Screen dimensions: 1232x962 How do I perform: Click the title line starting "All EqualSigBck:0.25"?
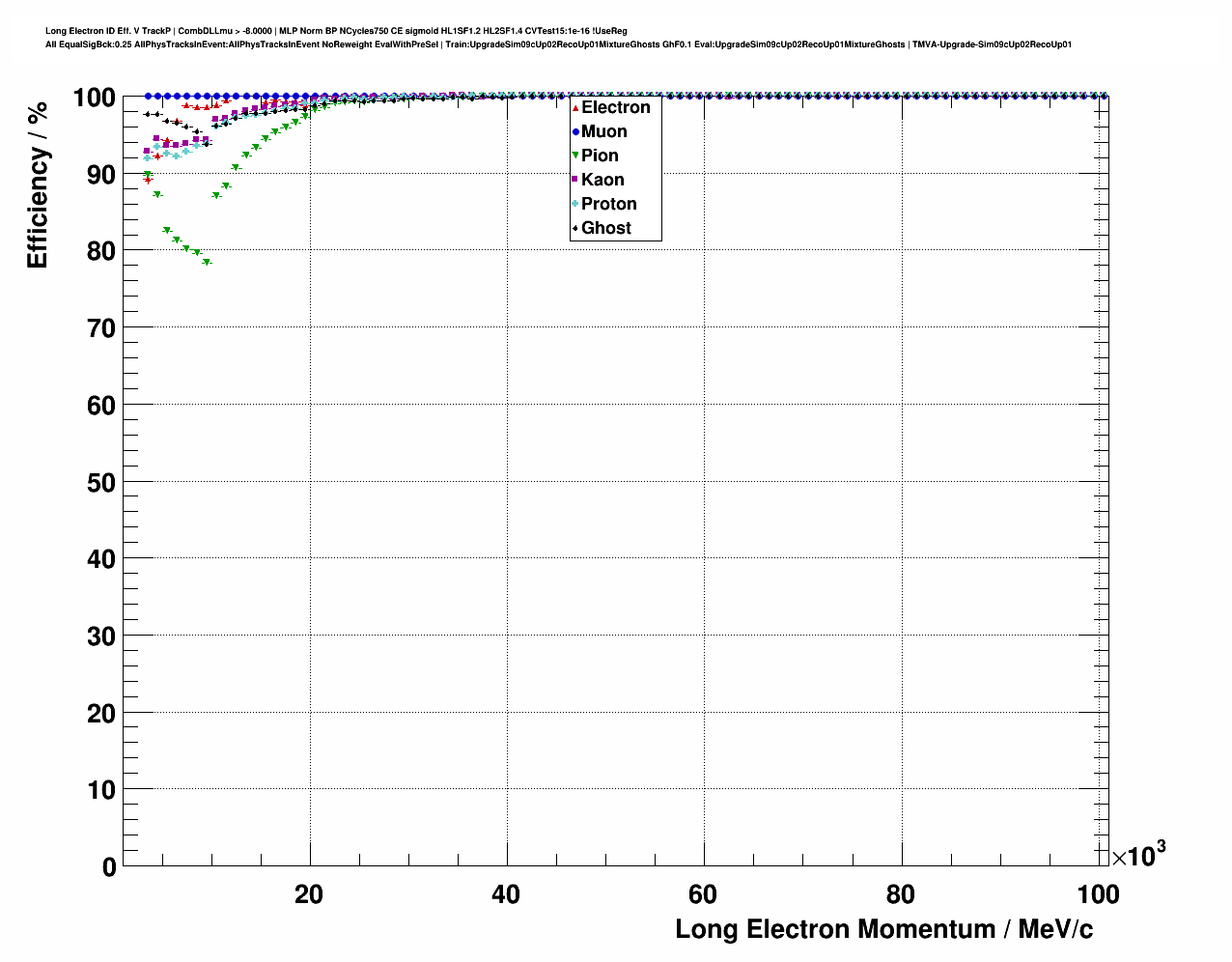click(558, 44)
